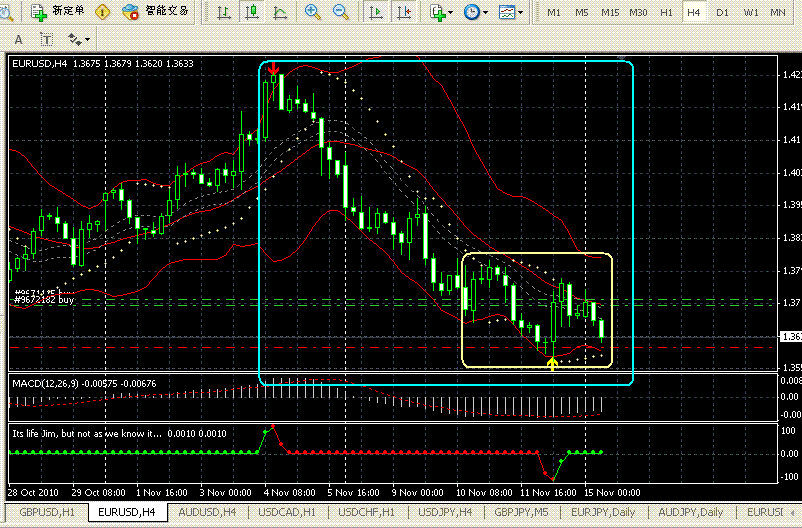The height and width of the screenshot is (528, 802).
Task: Toggle chart shift icon
Action: coord(404,12)
